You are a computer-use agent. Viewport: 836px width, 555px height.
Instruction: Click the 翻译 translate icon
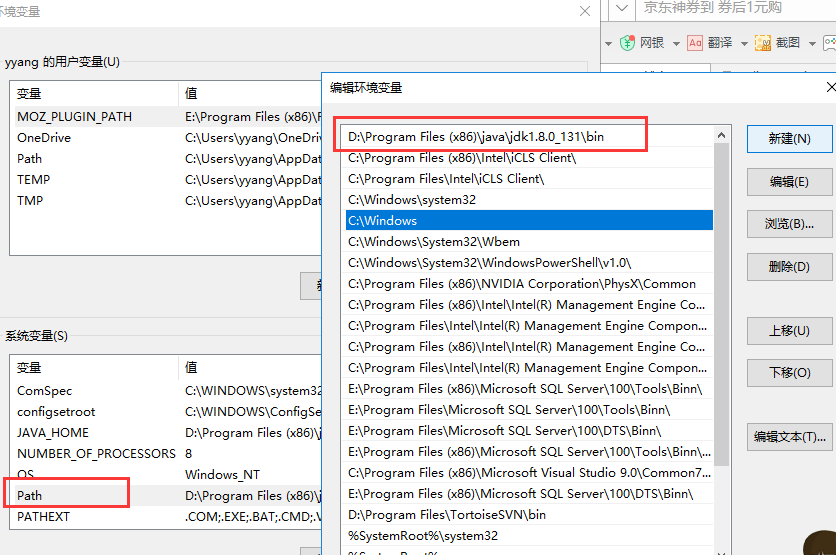tap(695, 43)
